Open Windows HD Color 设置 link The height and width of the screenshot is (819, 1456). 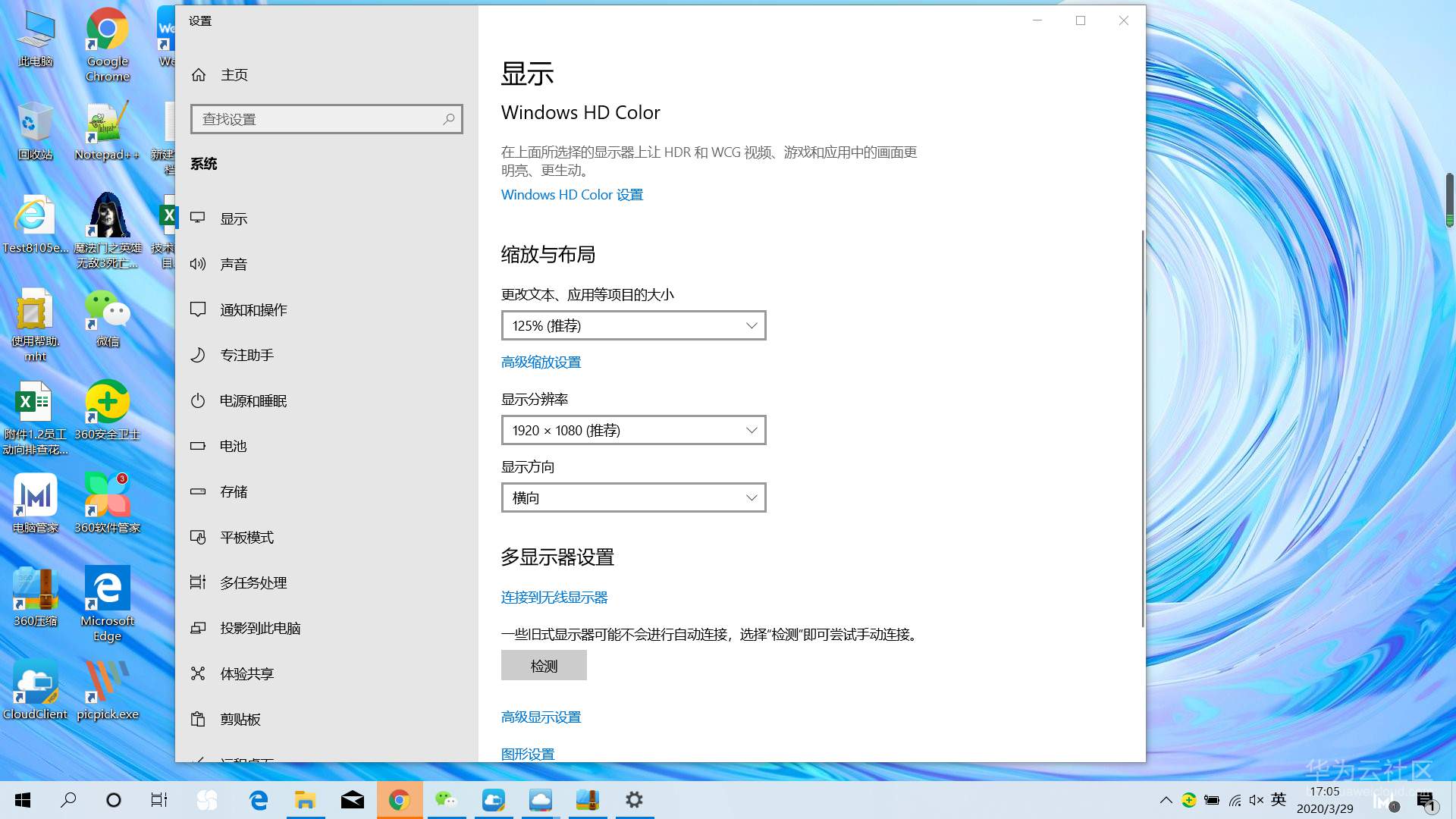[x=572, y=195]
